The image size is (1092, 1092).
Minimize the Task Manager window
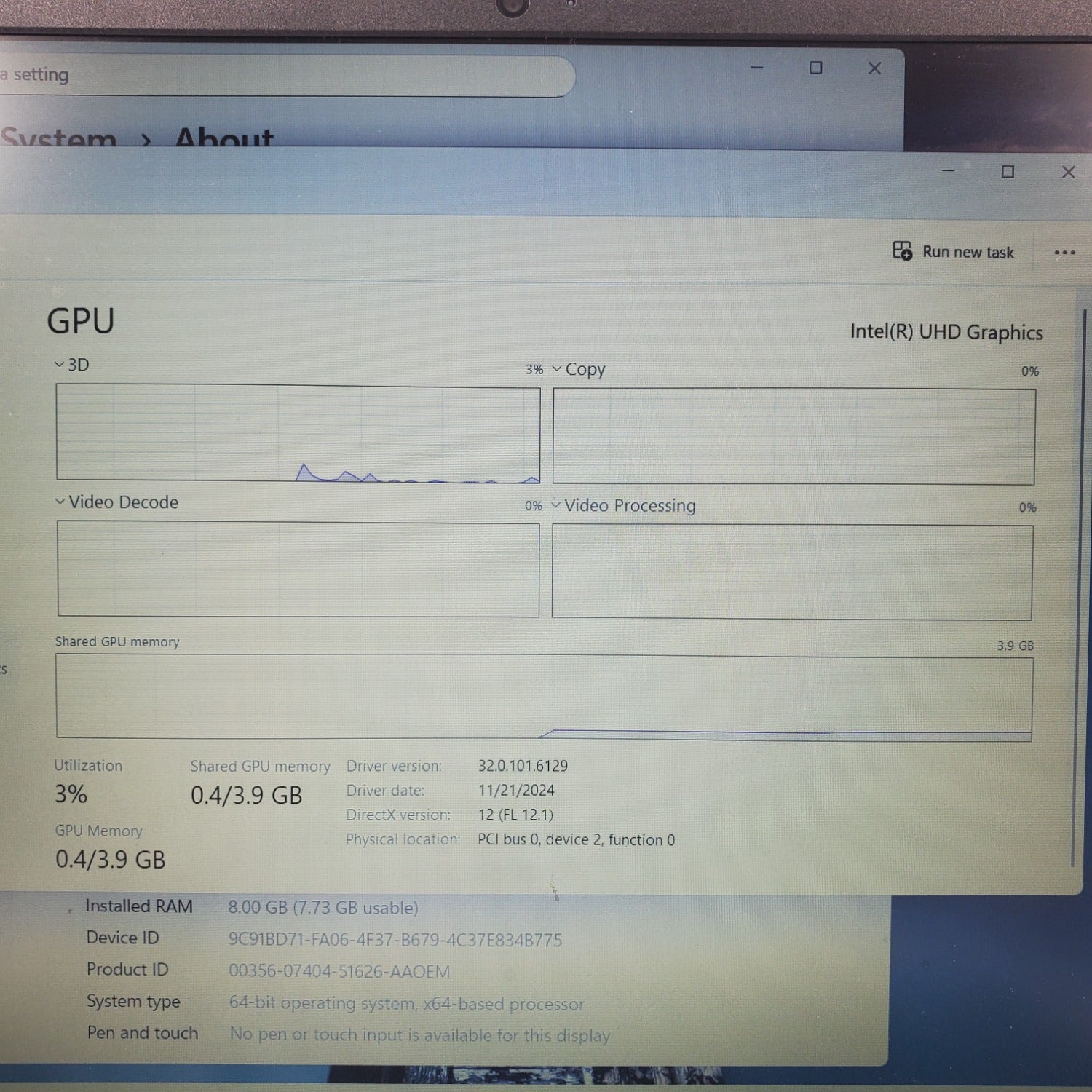coord(948,171)
